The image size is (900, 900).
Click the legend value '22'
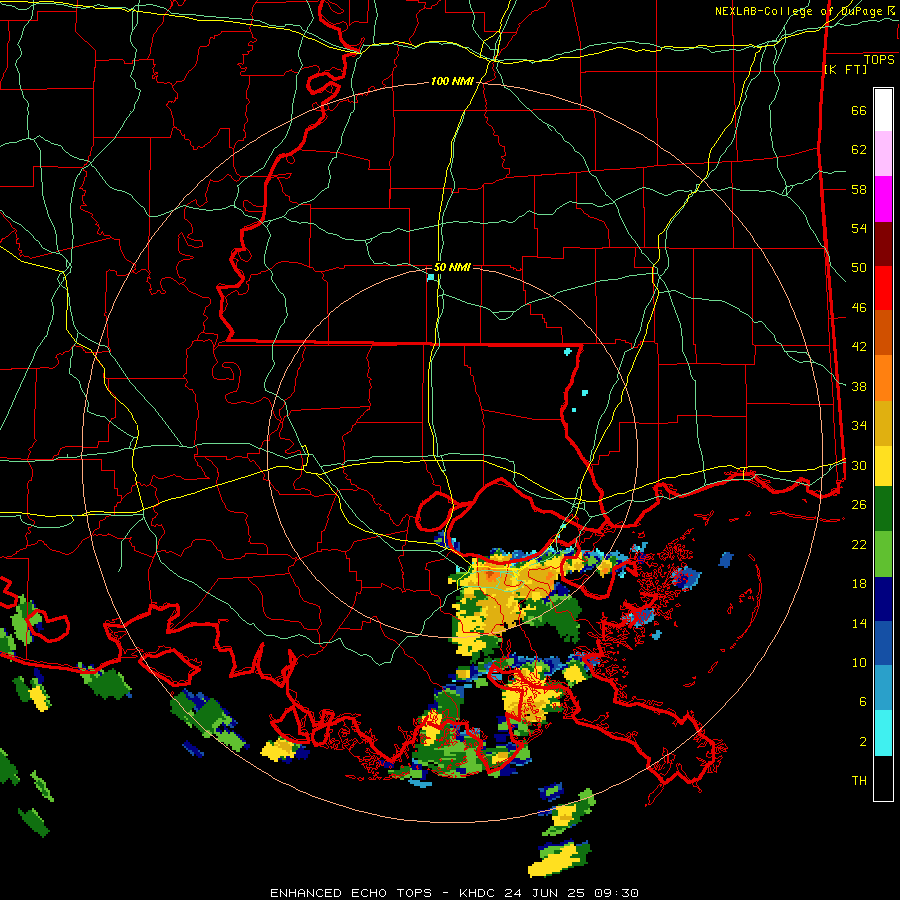(859, 545)
